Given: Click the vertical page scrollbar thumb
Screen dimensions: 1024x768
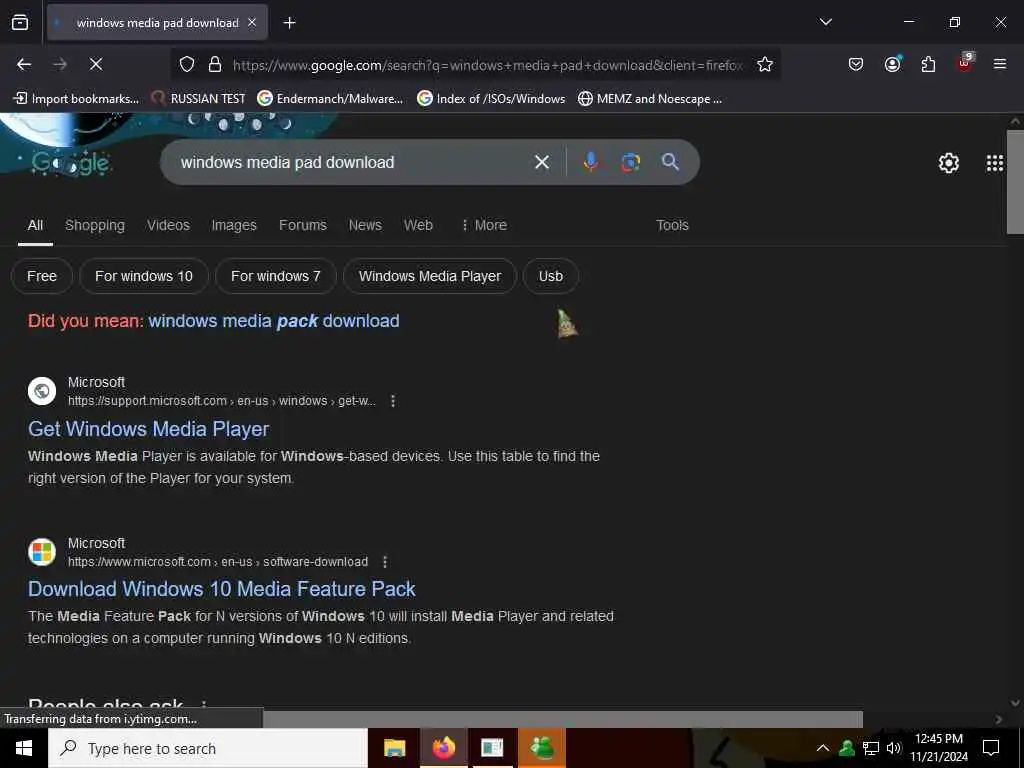Looking at the screenshot, I should tap(1015, 182).
